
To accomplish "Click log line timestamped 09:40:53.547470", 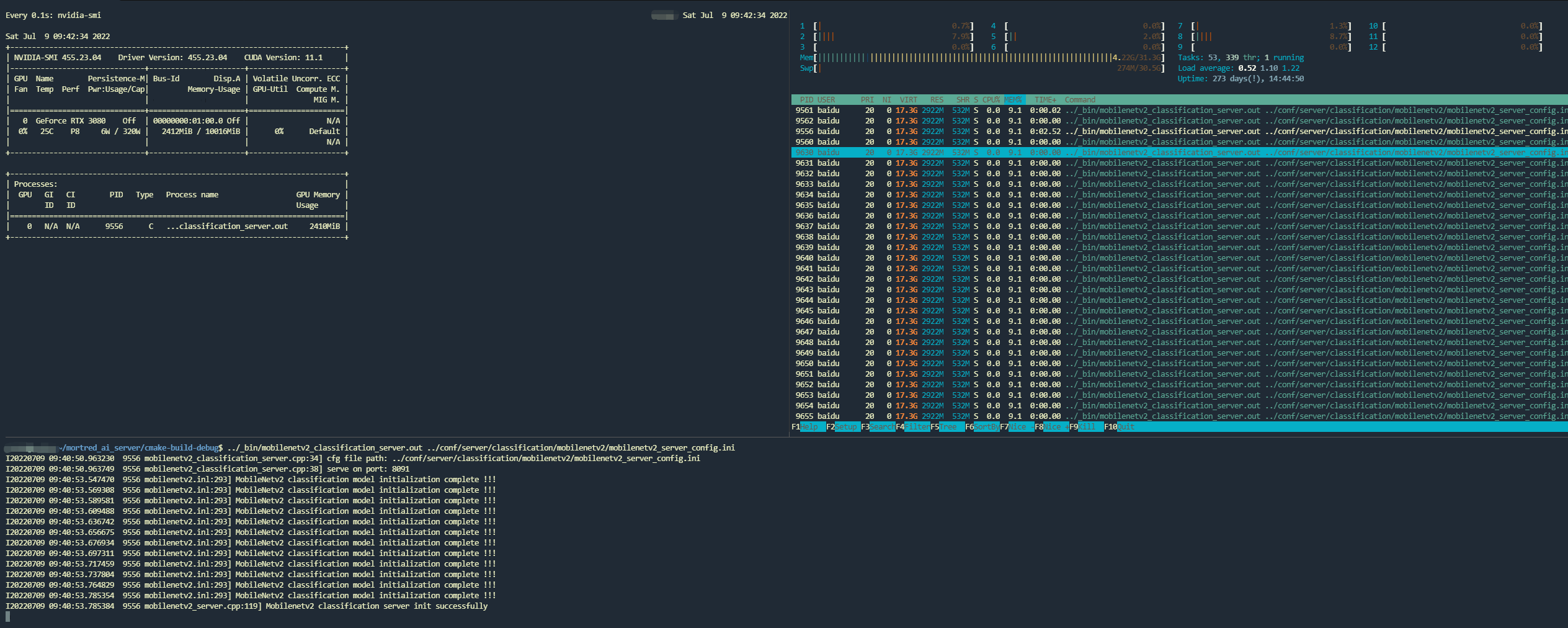I will tap(251, 480).
